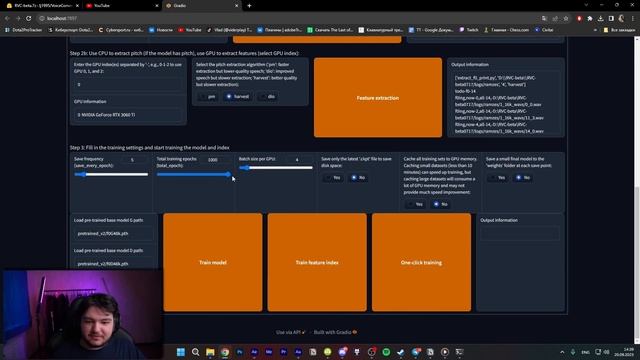The image size is (640, 360).
Task: Open File Explorer from taskbar
Action: click(210, 352)
